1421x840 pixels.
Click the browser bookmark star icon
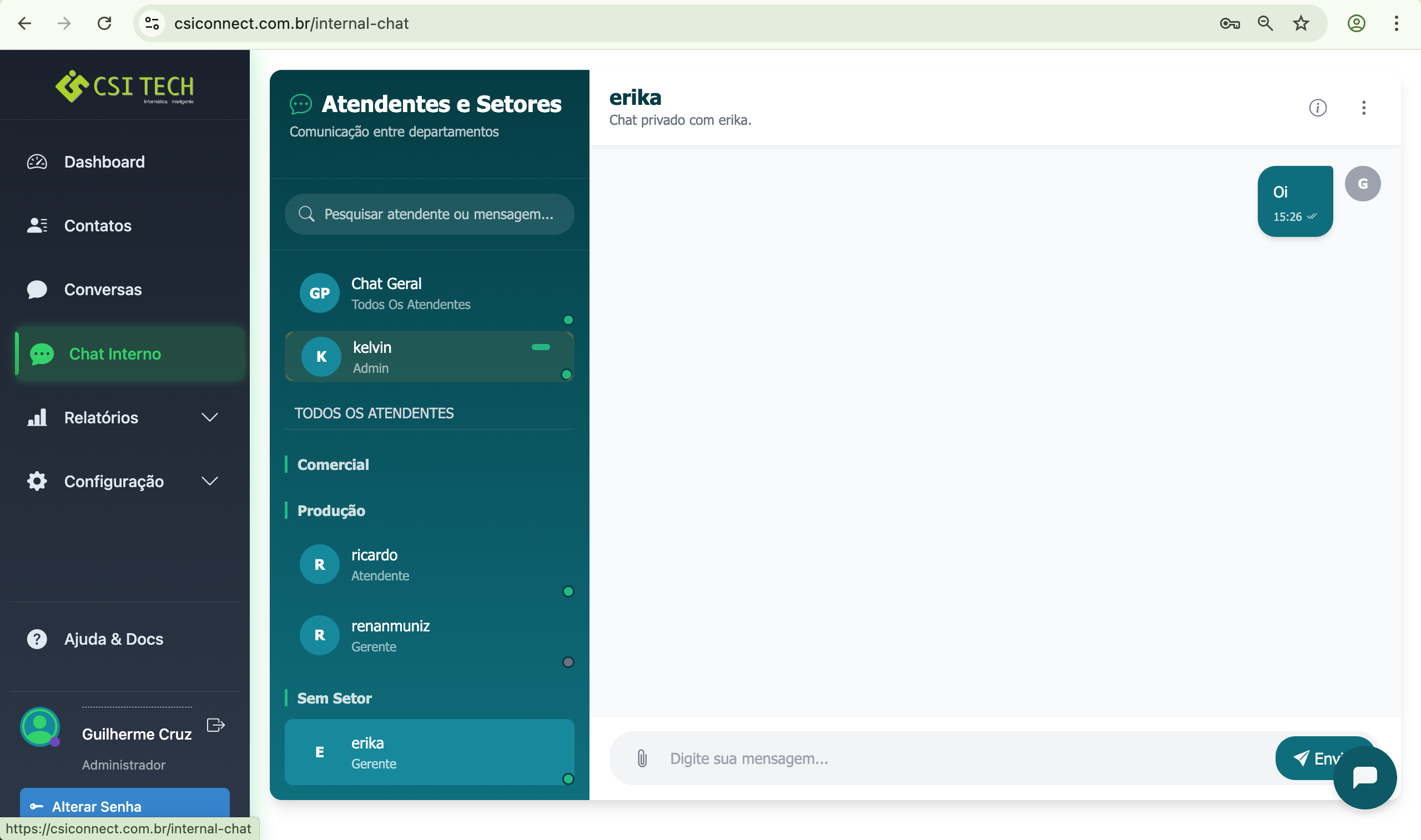click(1301, 23)
